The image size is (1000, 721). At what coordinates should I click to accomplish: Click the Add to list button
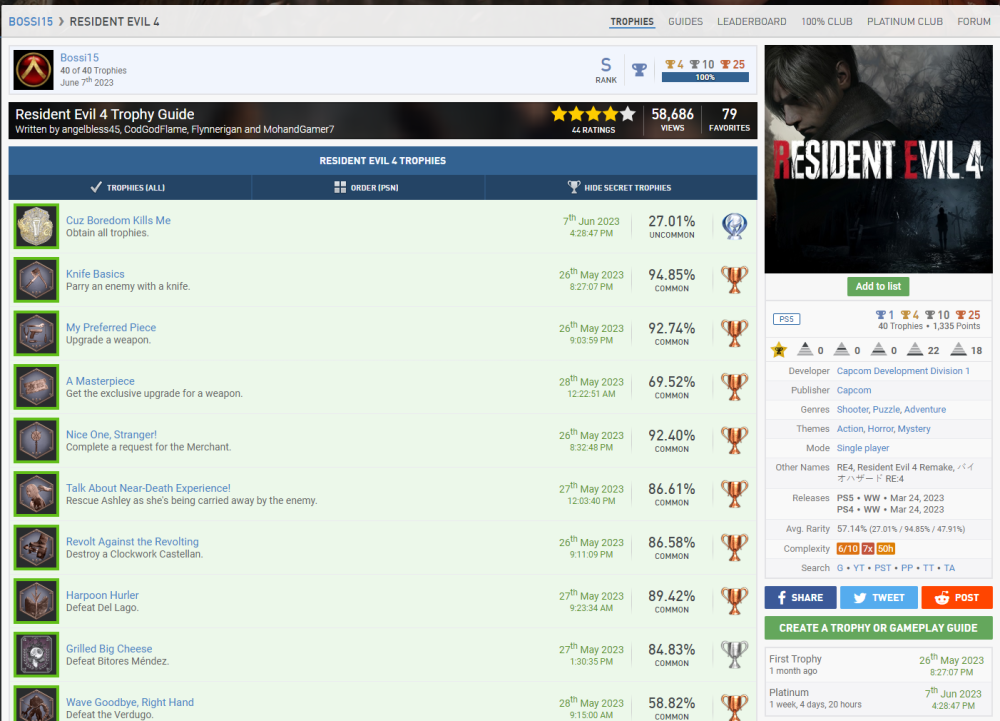878,286
